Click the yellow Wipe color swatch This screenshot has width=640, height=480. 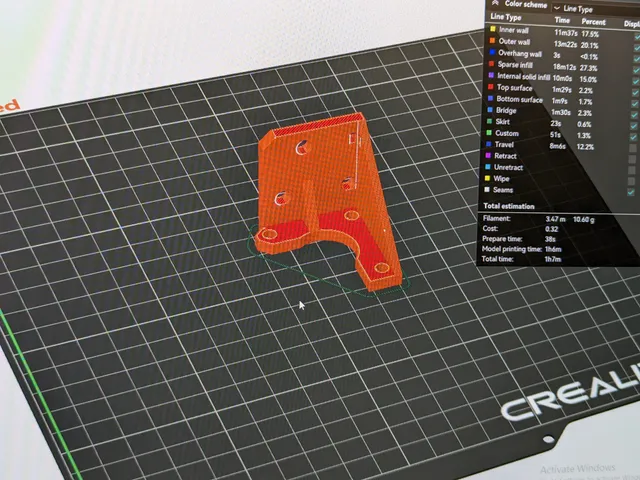(487, 178)
